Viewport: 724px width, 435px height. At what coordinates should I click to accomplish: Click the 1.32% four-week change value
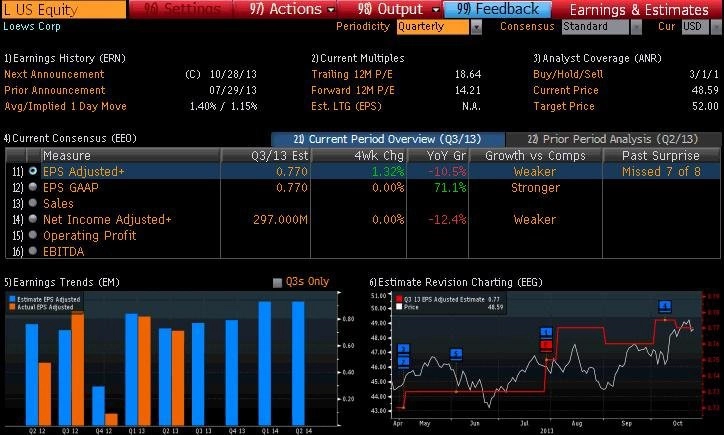click(x=388, y=172)
